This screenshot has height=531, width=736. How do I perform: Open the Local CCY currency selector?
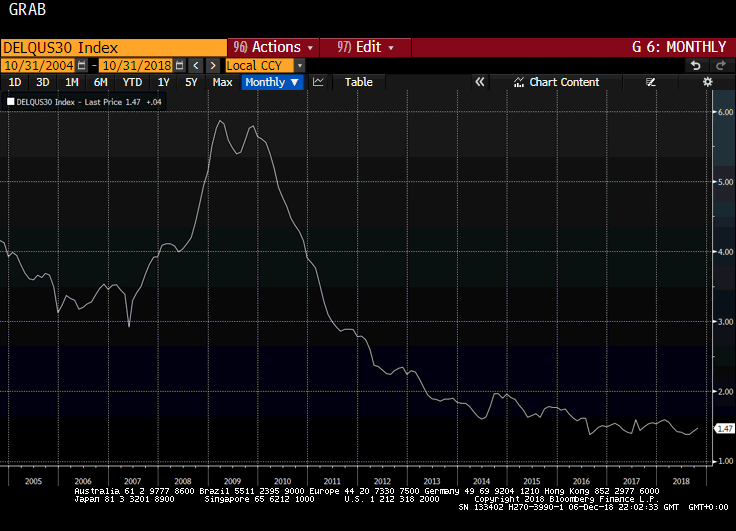(x=259, y=65)
